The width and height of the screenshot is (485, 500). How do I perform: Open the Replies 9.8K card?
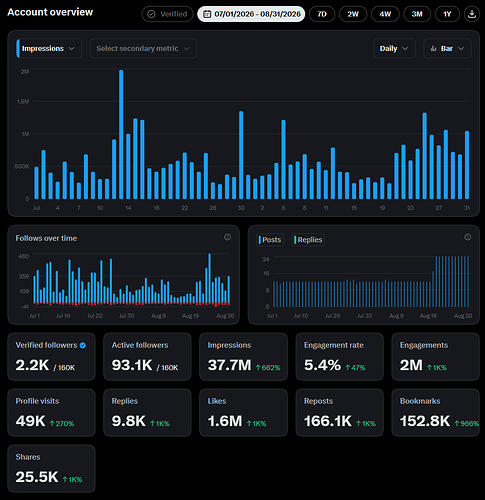point(147,413)
